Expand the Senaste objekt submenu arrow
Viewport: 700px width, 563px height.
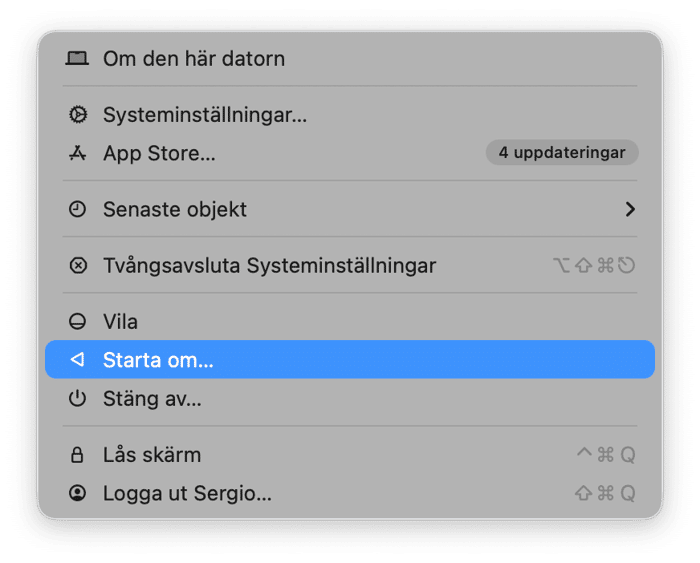(x=630, y=209)
